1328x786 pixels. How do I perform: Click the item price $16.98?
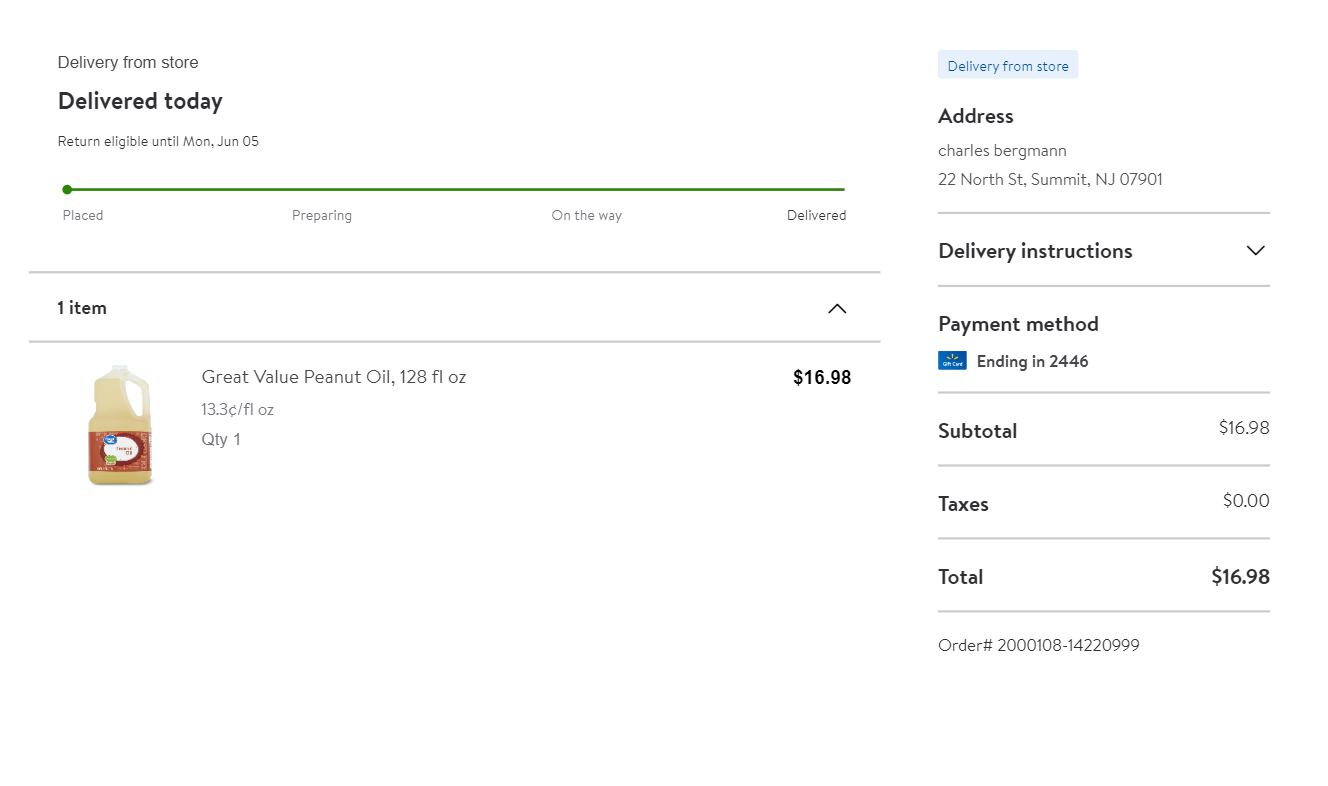(x=821, y=377)
